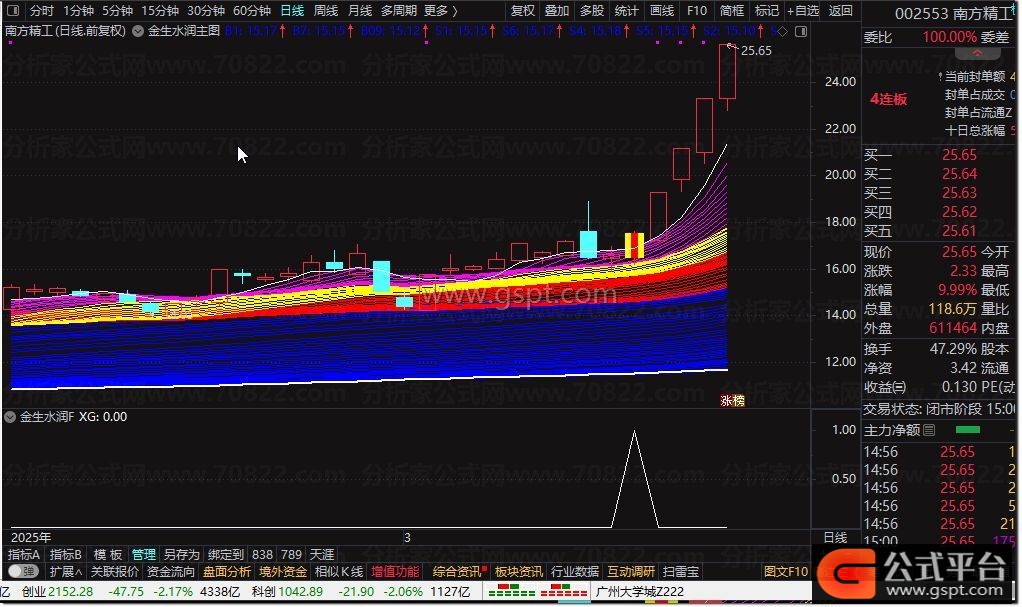
Task: Select the 30分钟 period
Action: 206,10
